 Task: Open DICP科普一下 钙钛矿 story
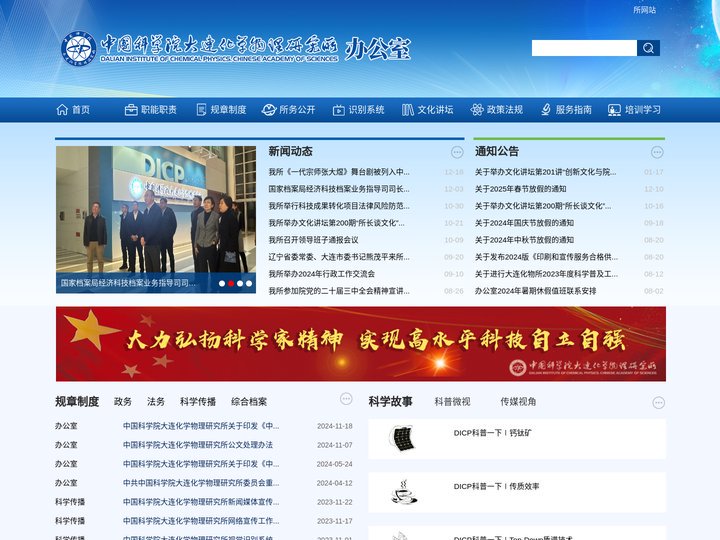pos(493,433)
